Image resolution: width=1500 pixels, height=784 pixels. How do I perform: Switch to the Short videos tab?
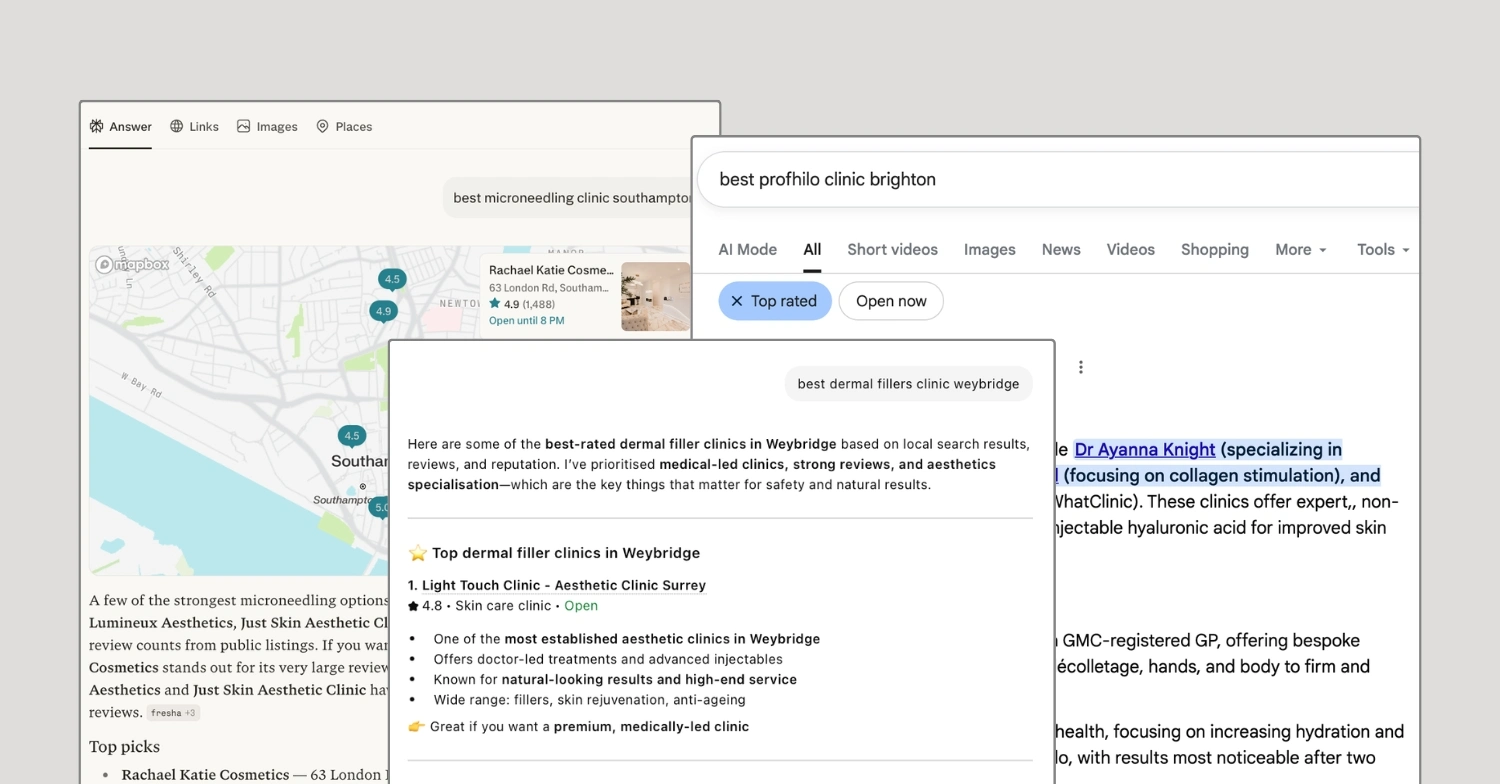(892, 250)
